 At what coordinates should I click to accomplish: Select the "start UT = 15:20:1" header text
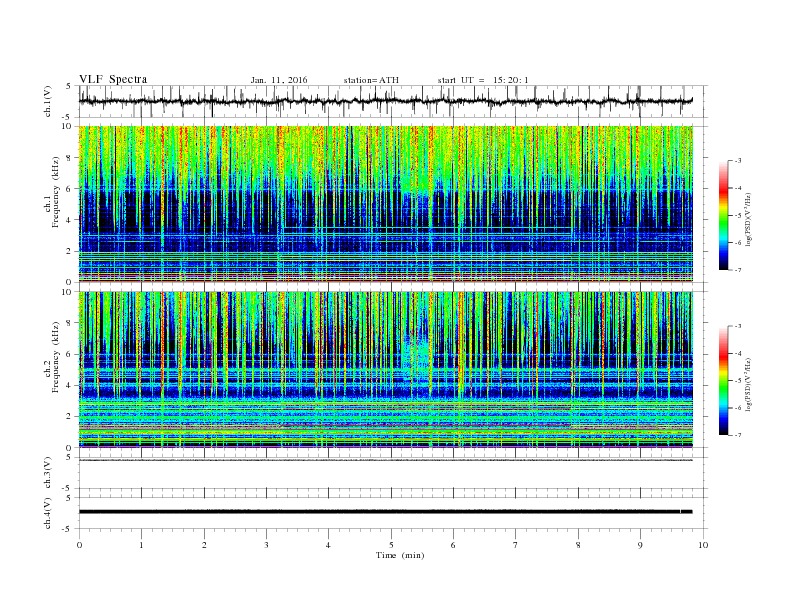(483, 80)
